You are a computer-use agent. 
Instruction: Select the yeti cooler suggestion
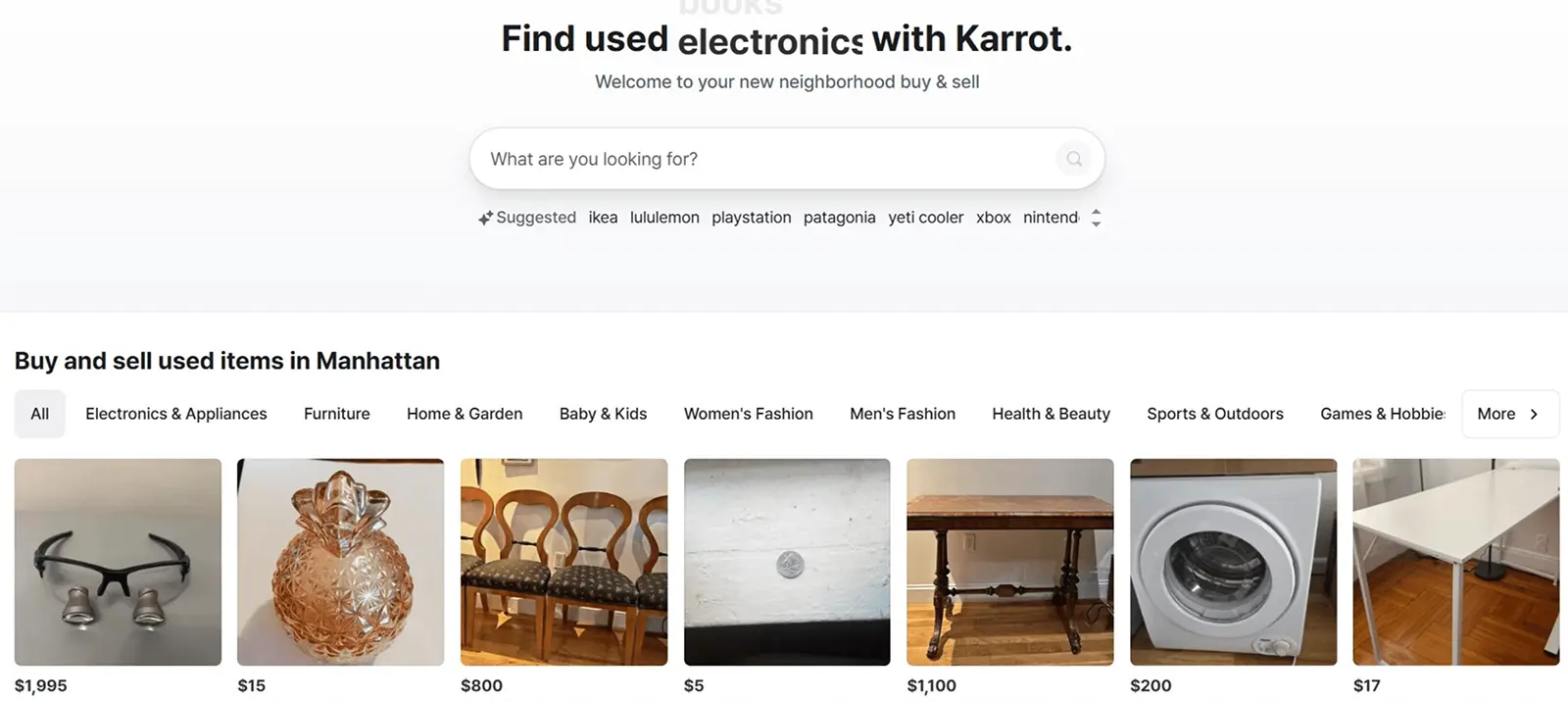click(925, 217)
